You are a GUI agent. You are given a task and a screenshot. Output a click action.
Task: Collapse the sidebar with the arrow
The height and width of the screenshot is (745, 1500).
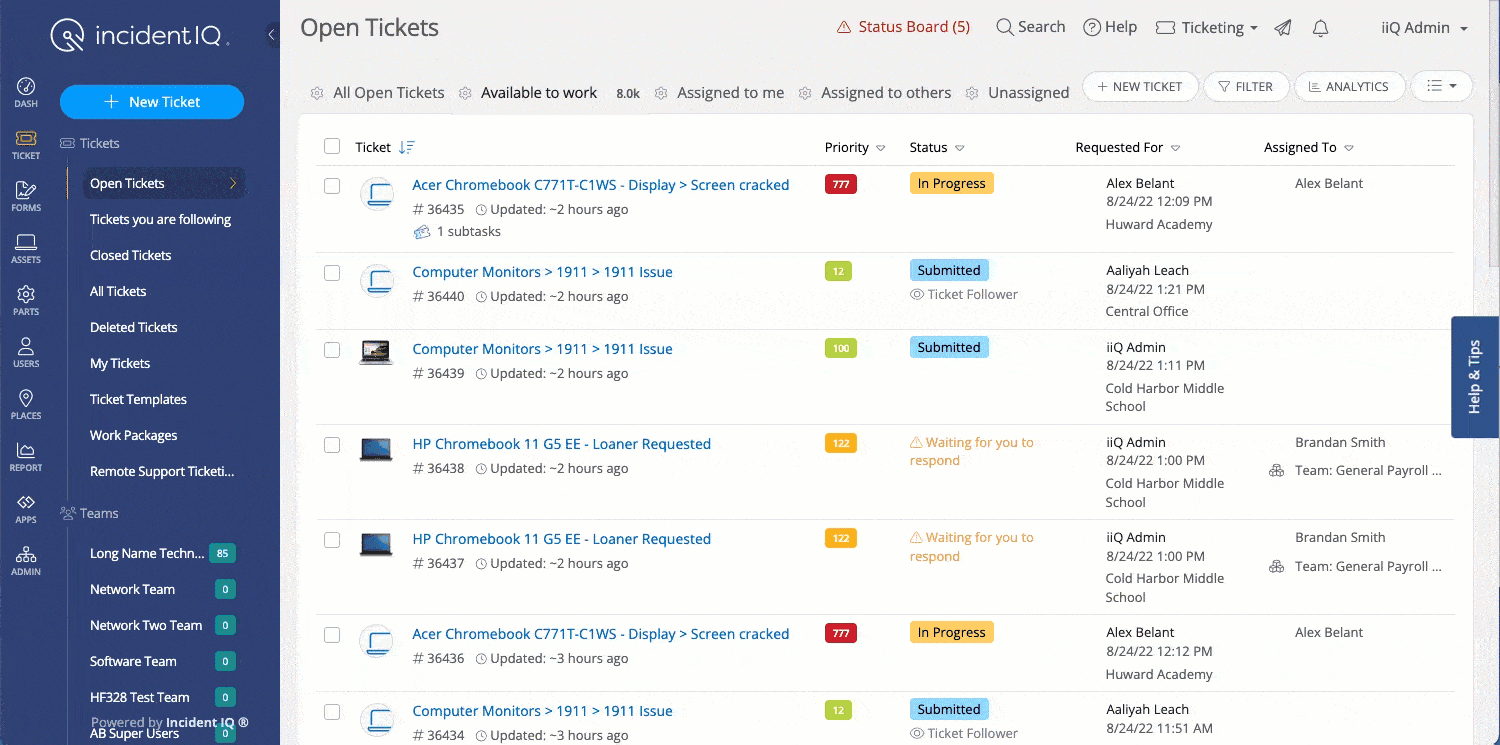272,35
